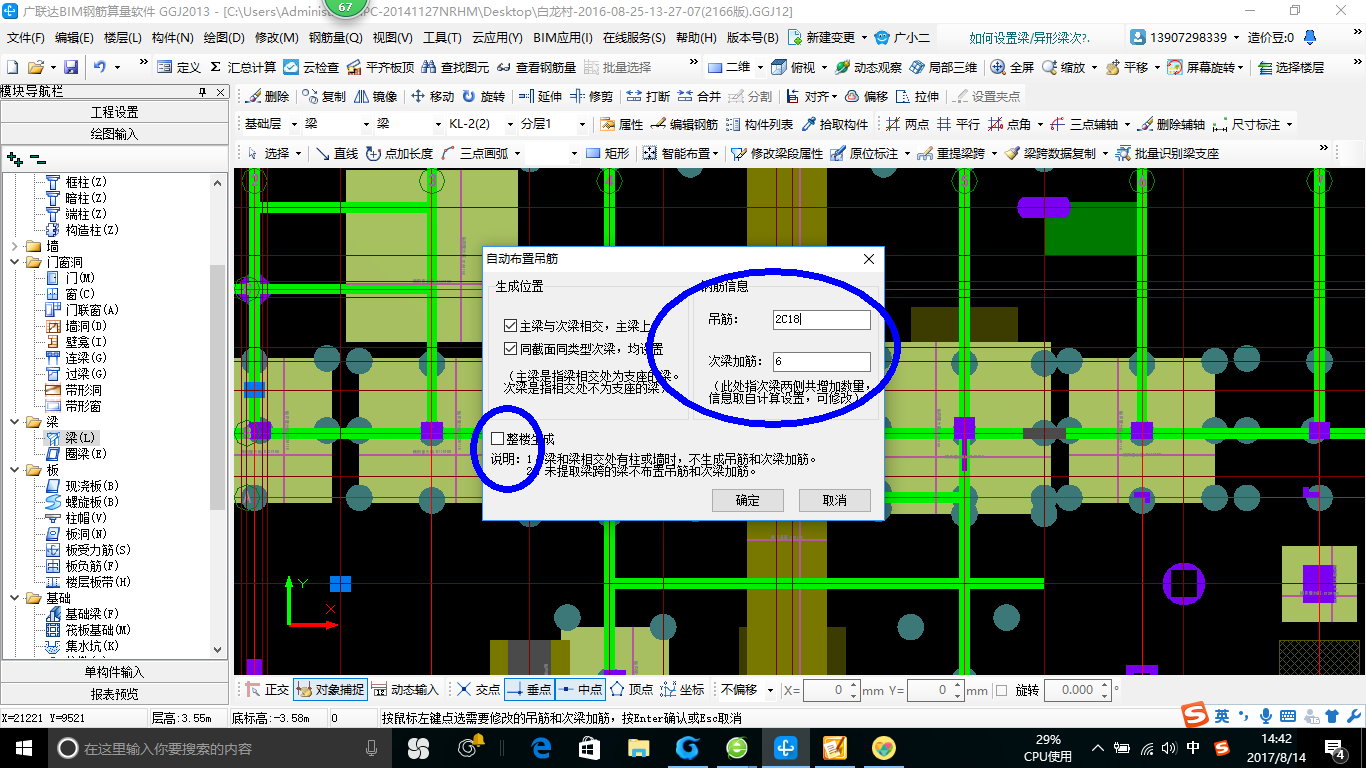Screen dimensions: 1366x768
Task: Toggle 顶点 vertex snap
Action: (x=631, y=689)
